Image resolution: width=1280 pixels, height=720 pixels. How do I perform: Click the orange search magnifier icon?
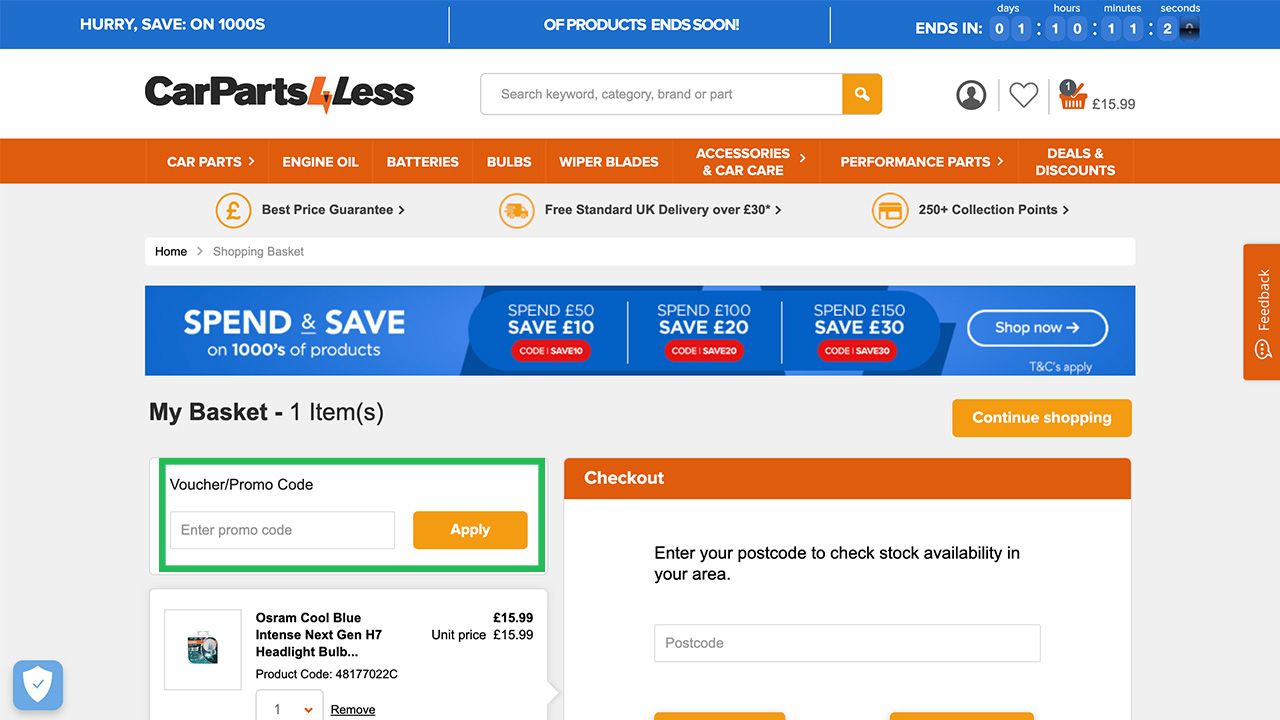click(862, 94)
